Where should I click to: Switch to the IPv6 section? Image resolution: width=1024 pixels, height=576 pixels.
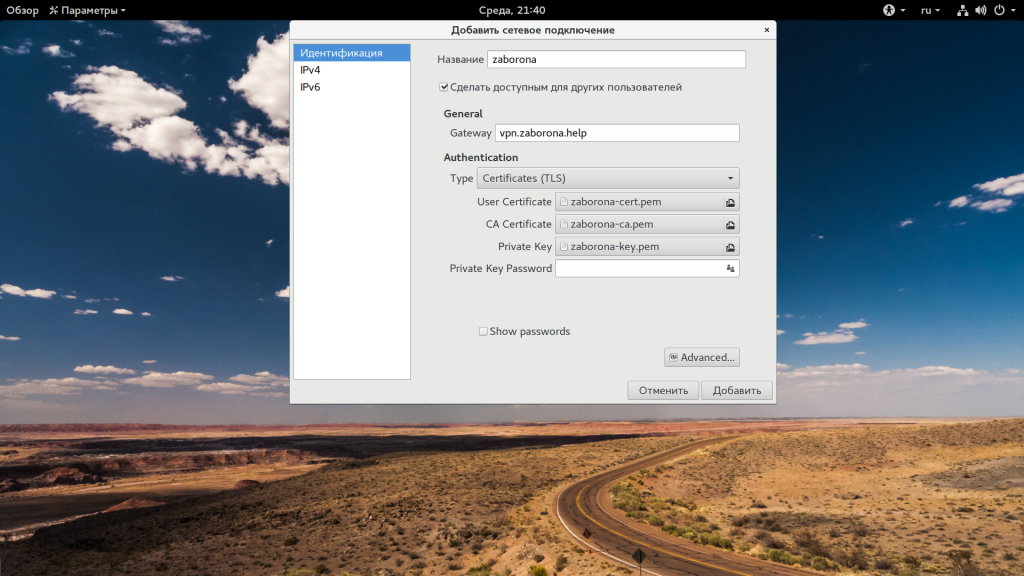pyautogui.click(x=311, y=87)
